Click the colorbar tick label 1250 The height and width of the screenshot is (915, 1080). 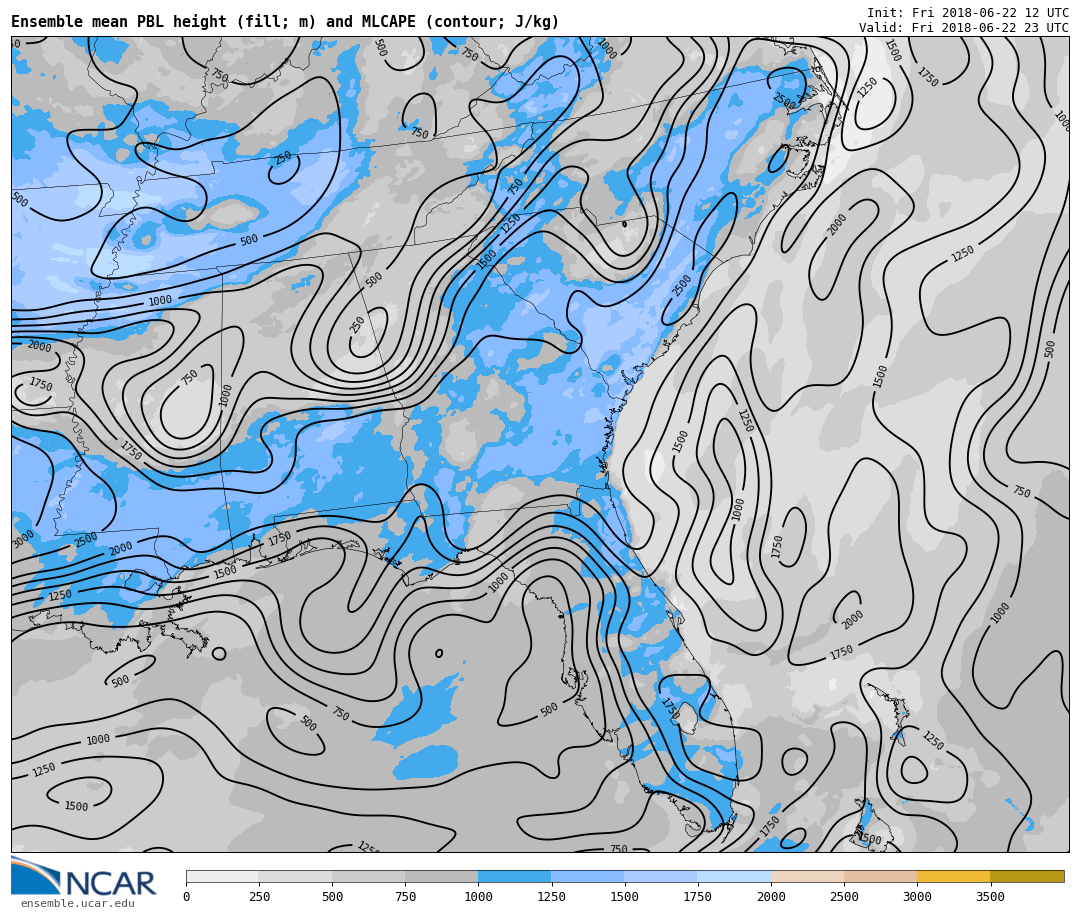point(551,896)
